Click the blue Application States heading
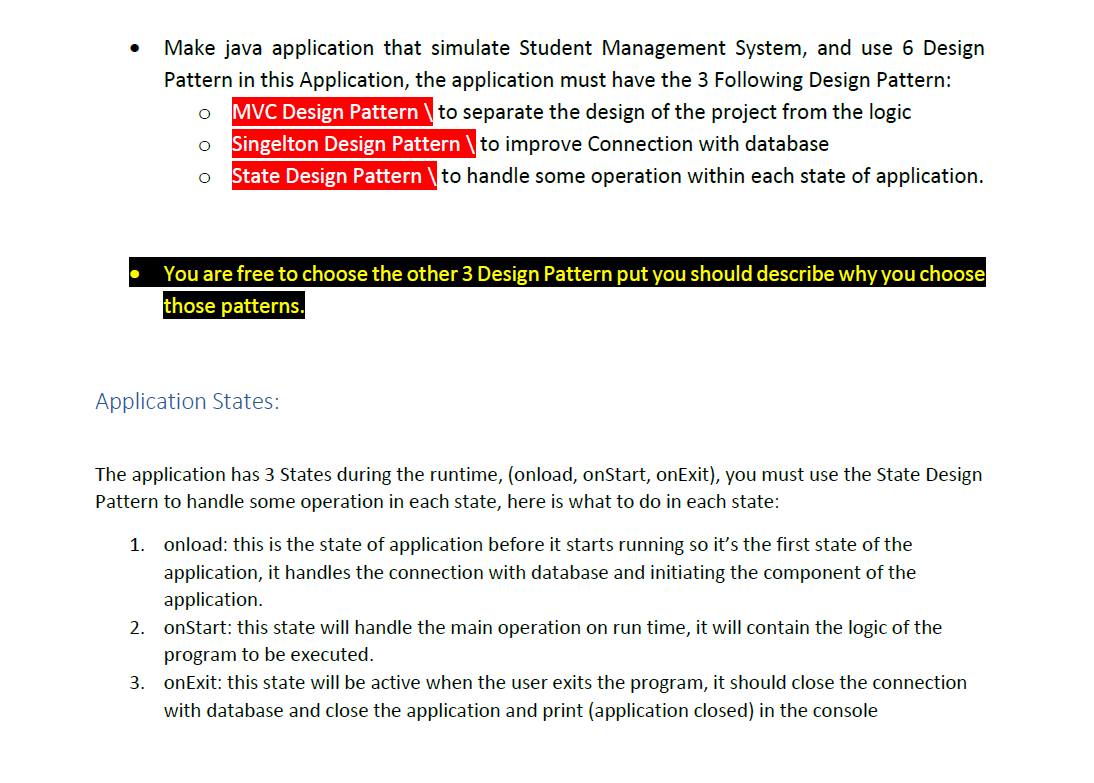Viewport: 1094px width, 783px height. click(186, 401)
